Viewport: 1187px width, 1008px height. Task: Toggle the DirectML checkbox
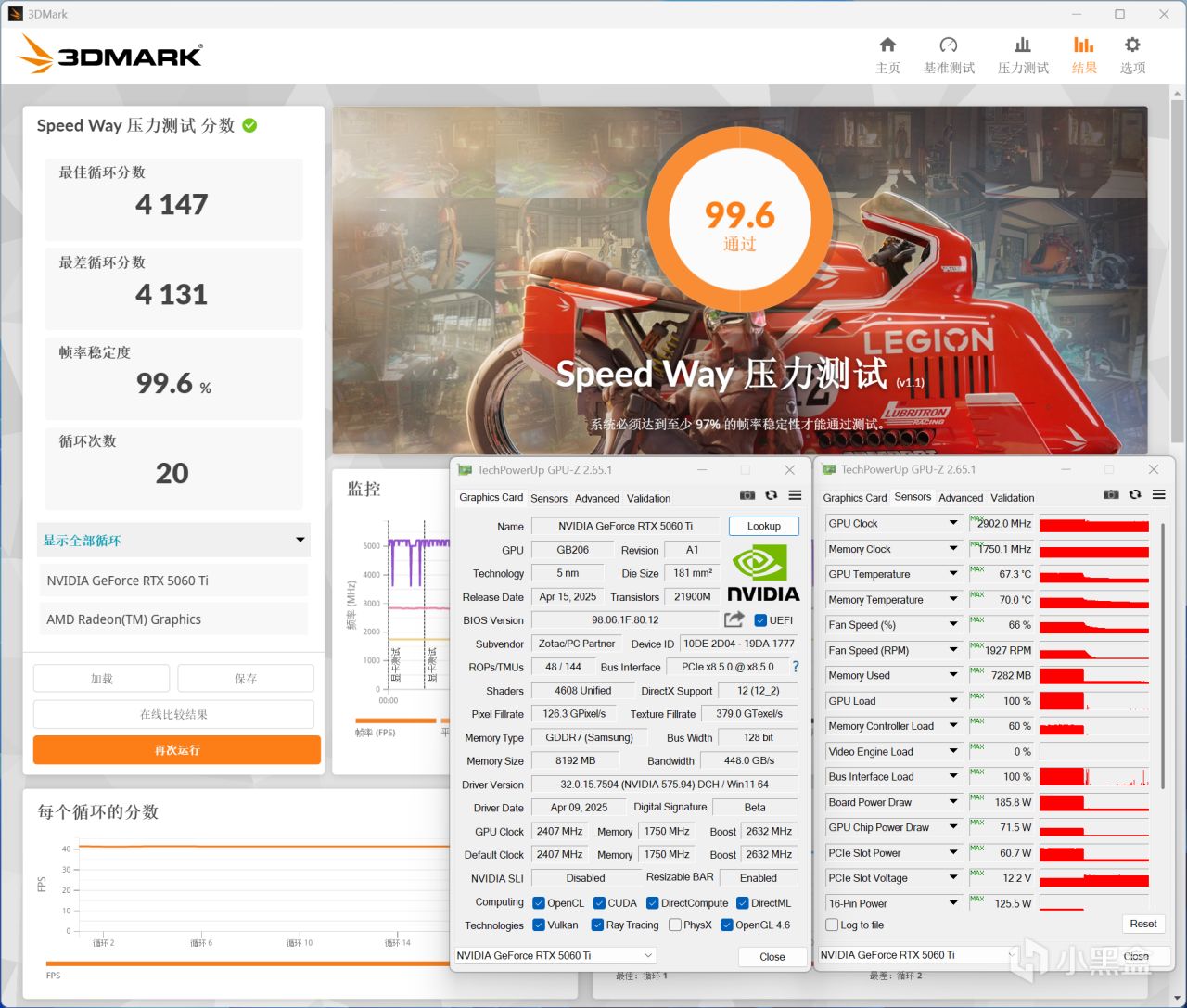coord(743,903)
